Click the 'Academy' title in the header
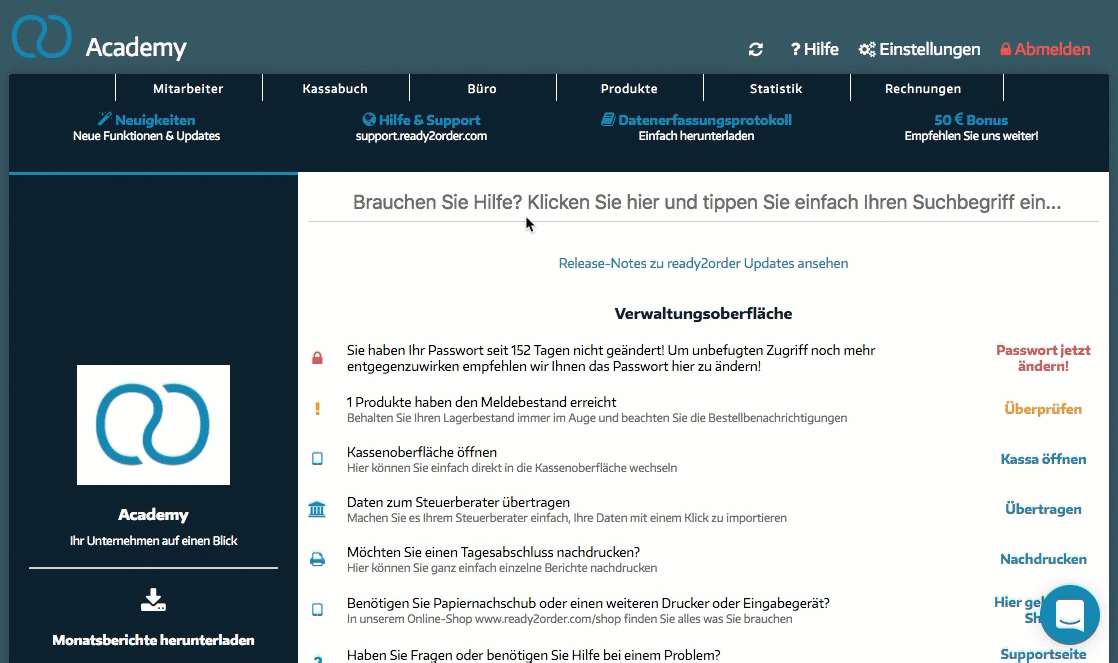The width and height of the screenshot is (1118, 663). 136,48
